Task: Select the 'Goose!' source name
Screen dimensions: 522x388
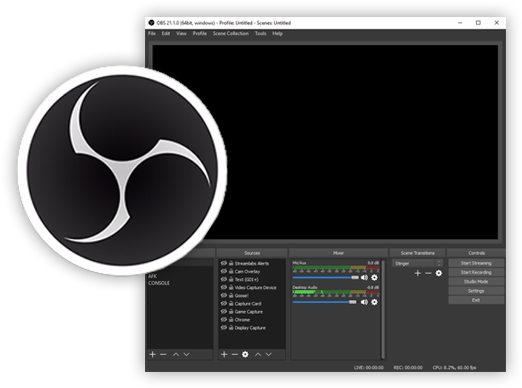Action: point(241,295)
